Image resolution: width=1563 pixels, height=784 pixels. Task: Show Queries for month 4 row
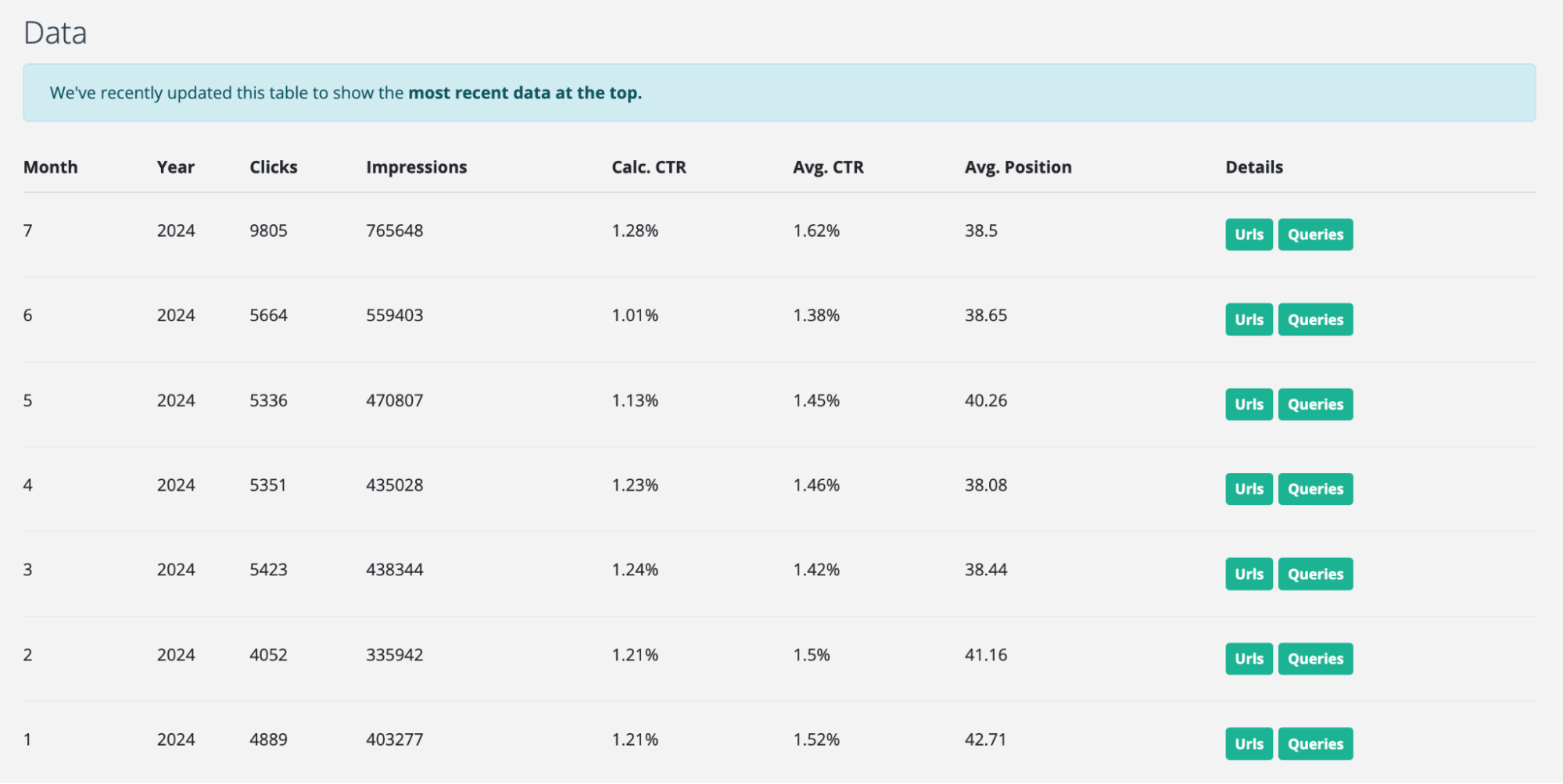click(x=1315, y=489)
